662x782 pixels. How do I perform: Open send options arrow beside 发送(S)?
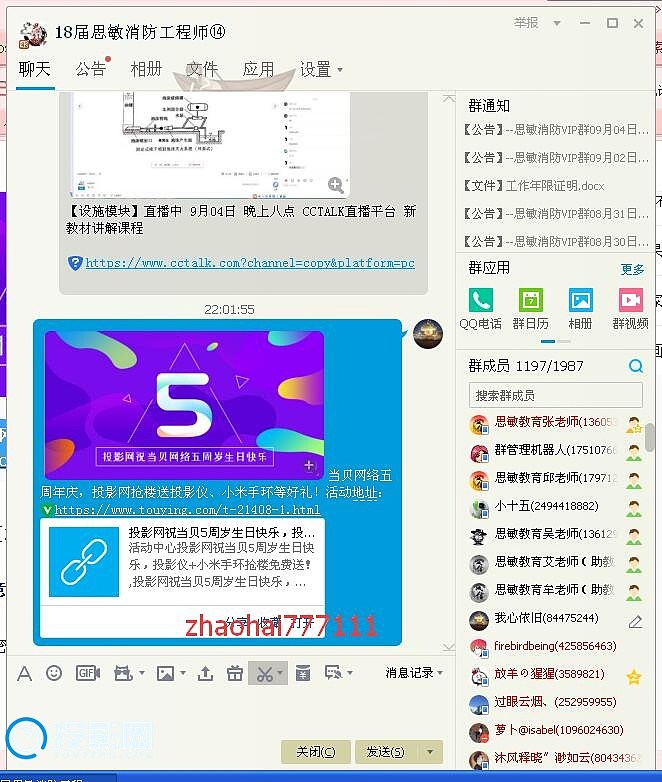point(430,752)
